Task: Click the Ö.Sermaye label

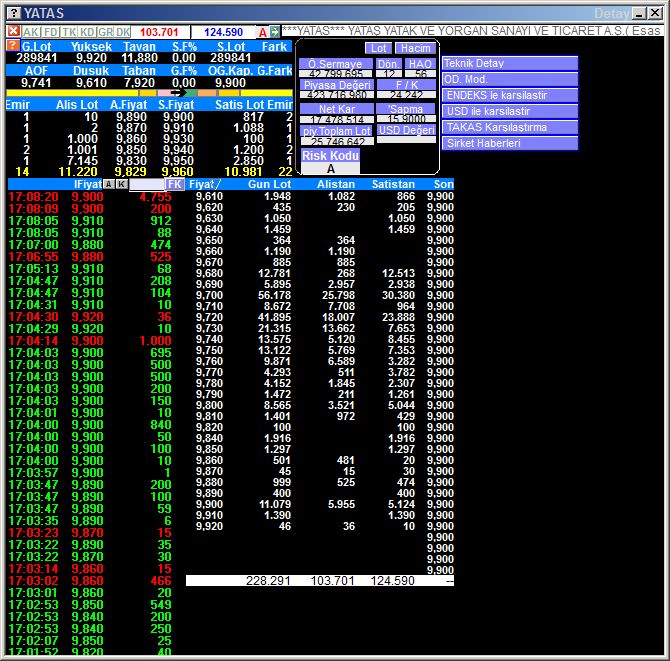Action: point(335,64)
